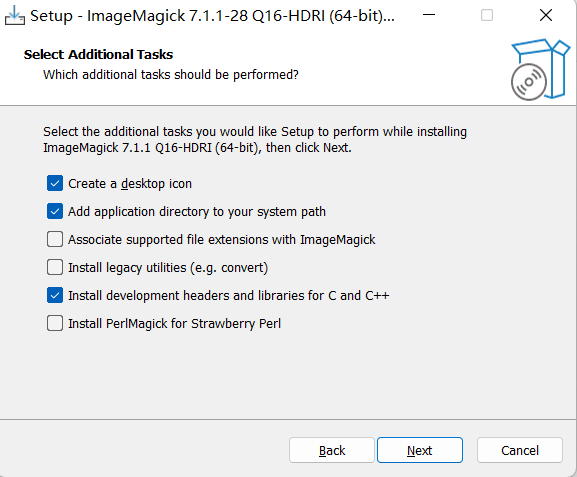
Task: Click the Strawberry Perl option label
Action: pyautogui.click(x=174, y=324)
